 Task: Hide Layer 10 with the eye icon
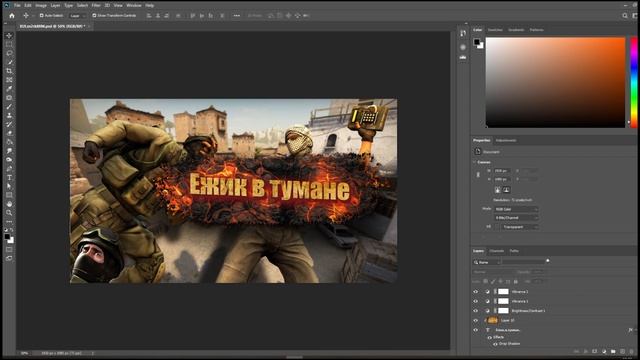pos(476,320)
